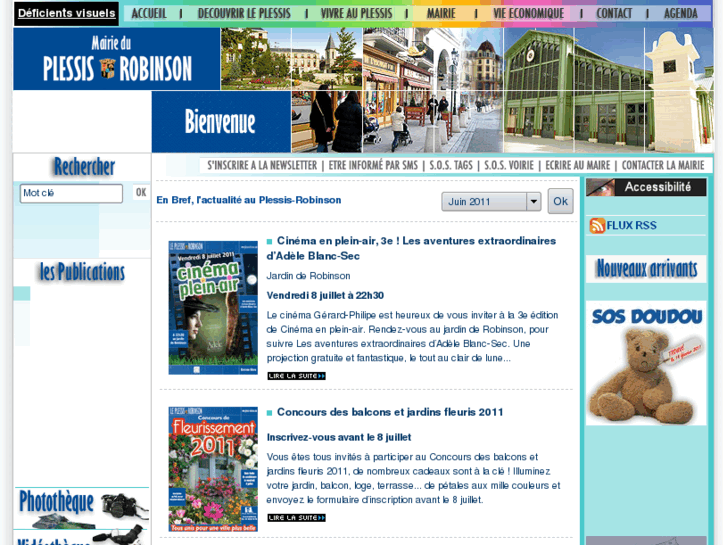The width and height of the screenshot is (727, 545).
Task: Click the Accessibilité banner text
Action: point(657,187)
